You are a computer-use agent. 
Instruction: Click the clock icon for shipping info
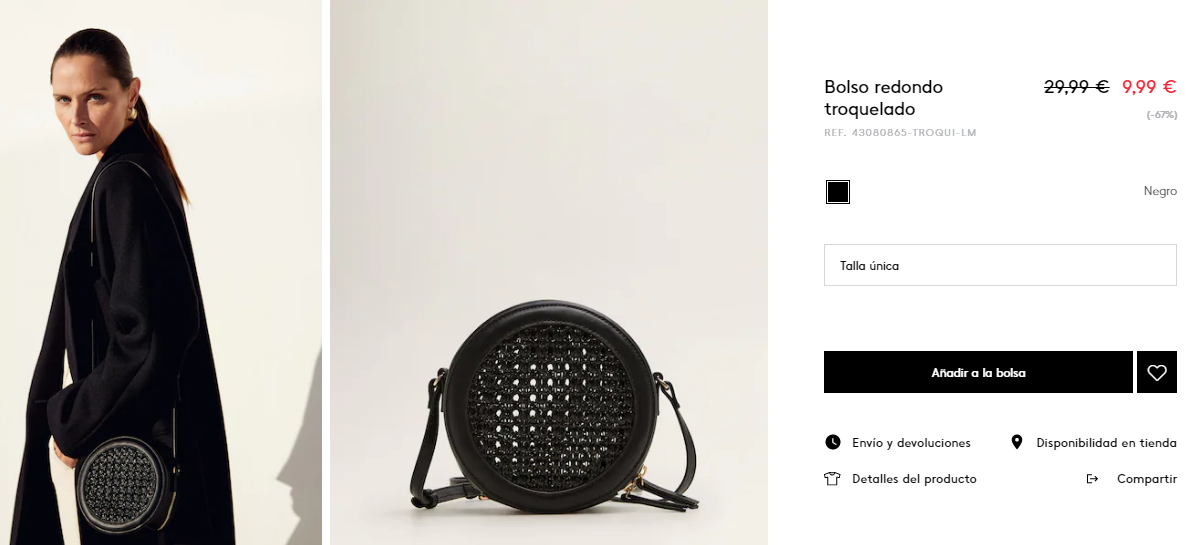pyautogui.click(x=832, y=442)
